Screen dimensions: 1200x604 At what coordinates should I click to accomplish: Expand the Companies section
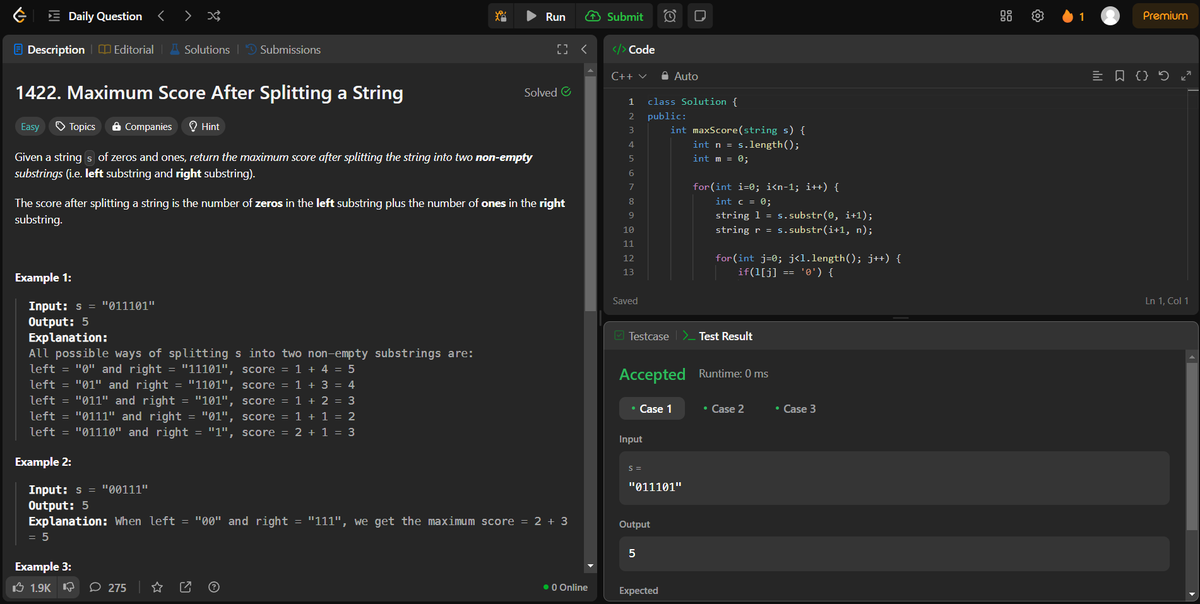pos(141,126)
